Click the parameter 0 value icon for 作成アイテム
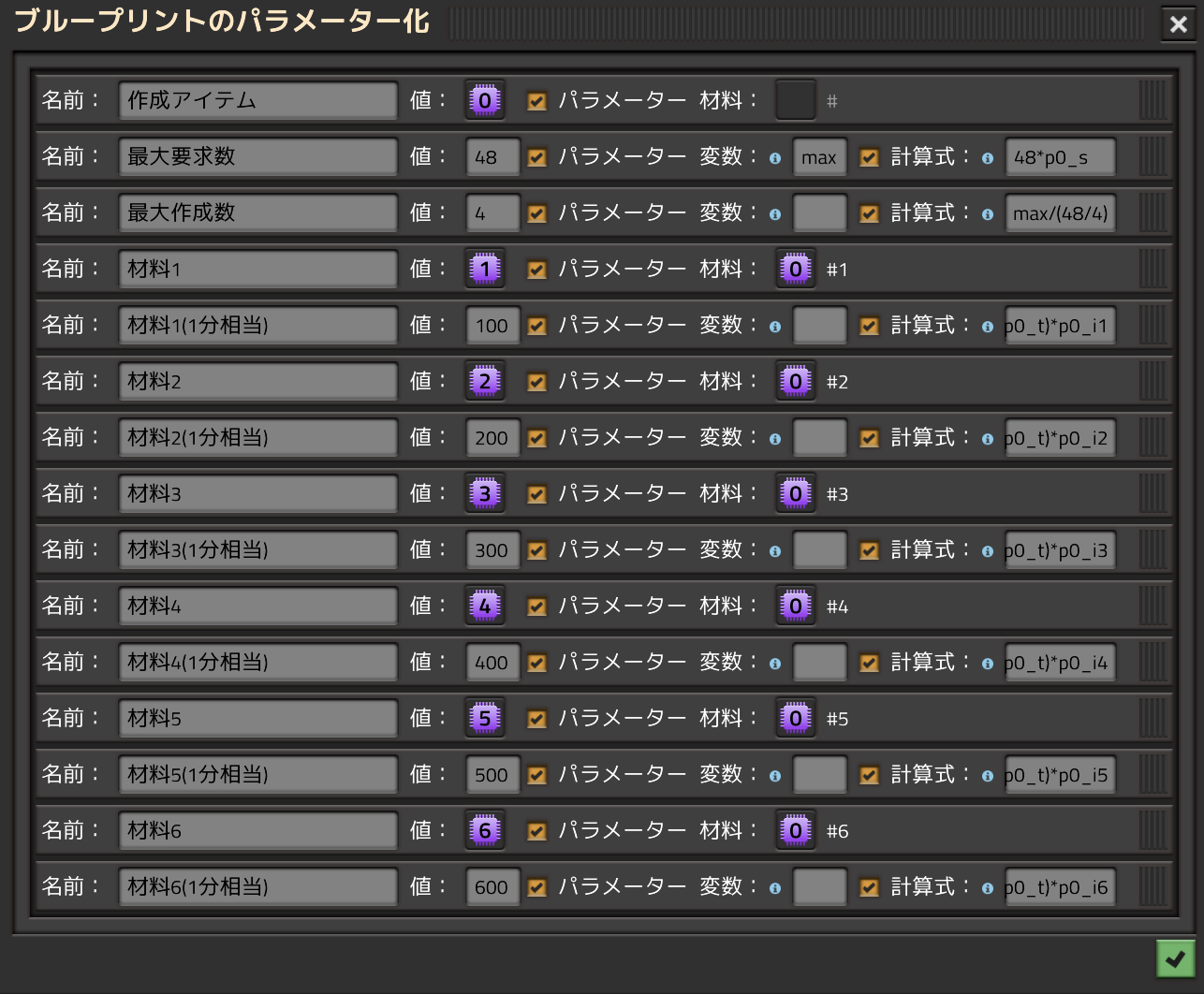 pos(485,100)
